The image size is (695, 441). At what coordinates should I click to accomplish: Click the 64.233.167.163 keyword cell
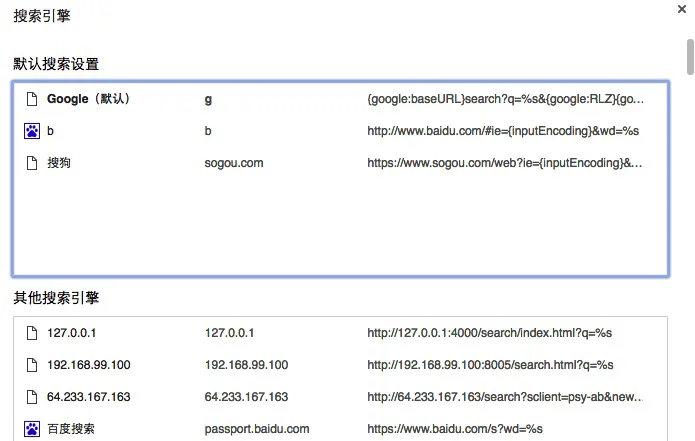click(x=246, y=397)
